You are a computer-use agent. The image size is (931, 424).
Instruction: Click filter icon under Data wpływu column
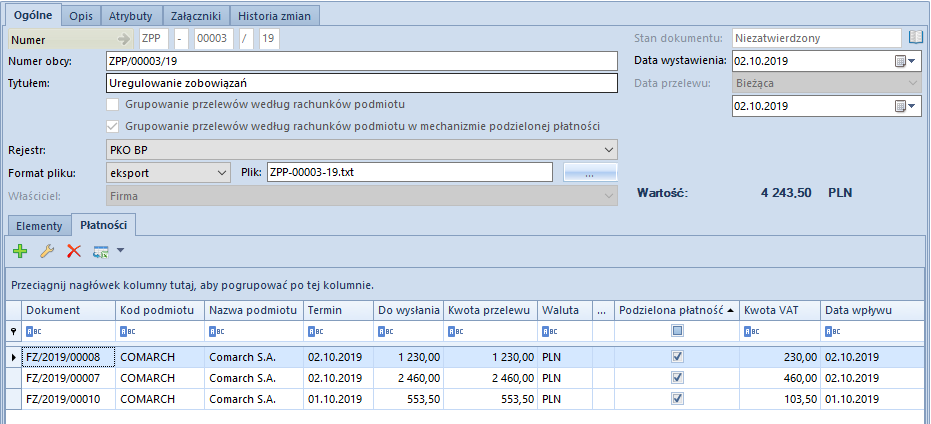[x=832, y=332]
